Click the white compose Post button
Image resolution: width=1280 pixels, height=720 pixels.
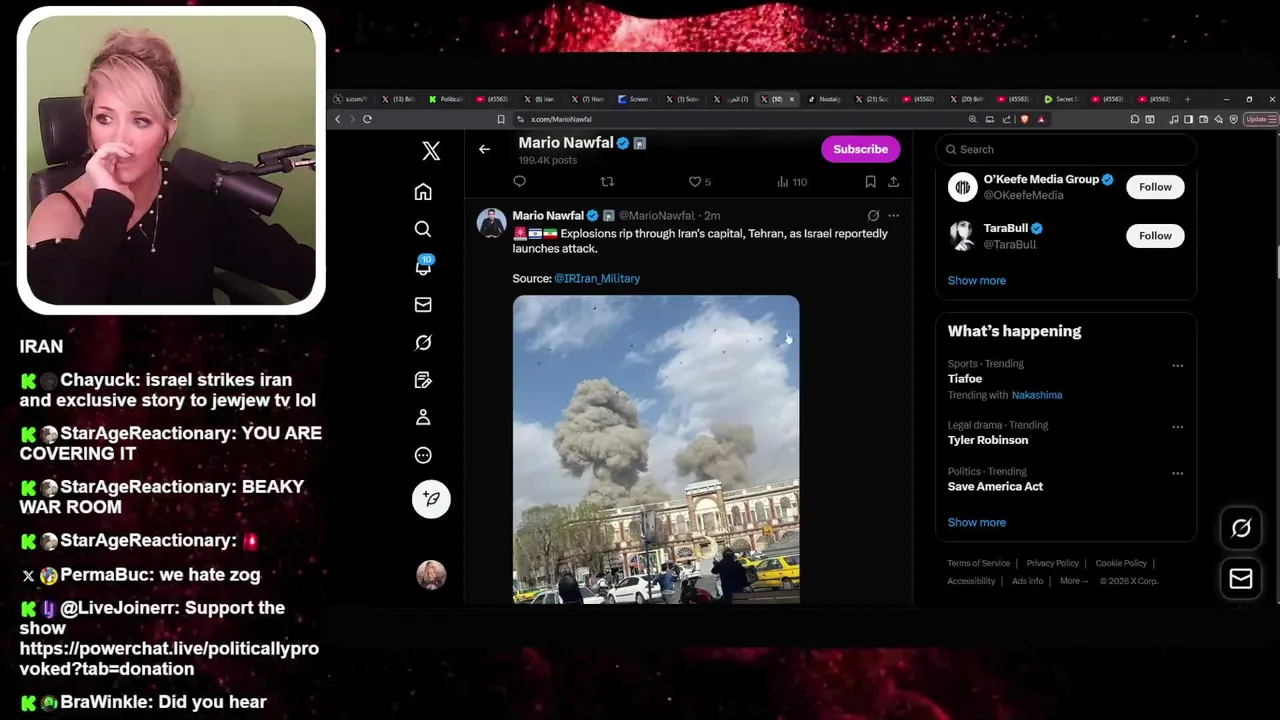coord(431,499)
